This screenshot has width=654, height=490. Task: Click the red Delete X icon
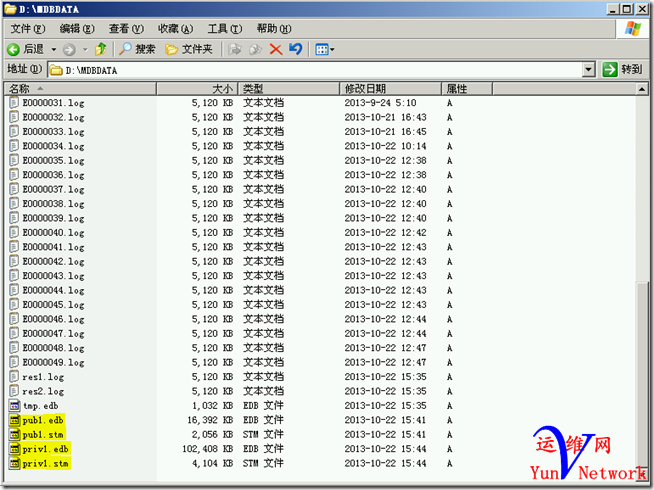tap(276, 50)
